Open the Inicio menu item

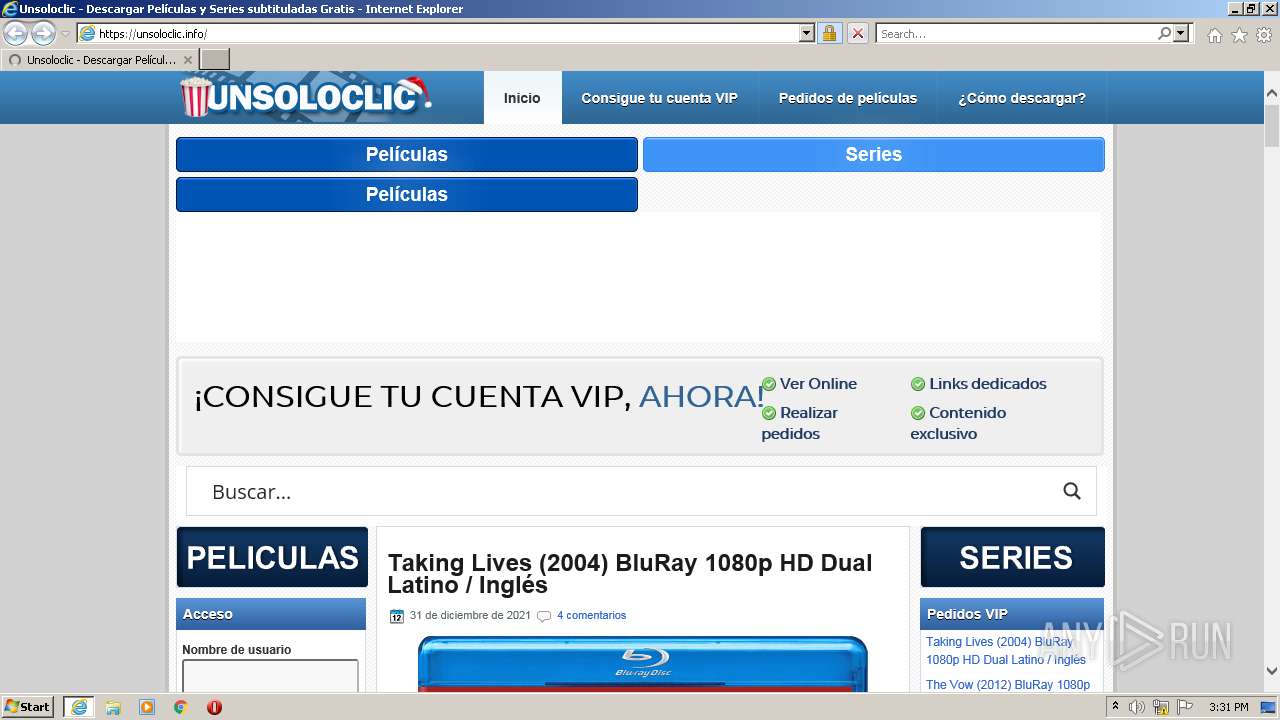pyautogui.click(x=522, y=98)
